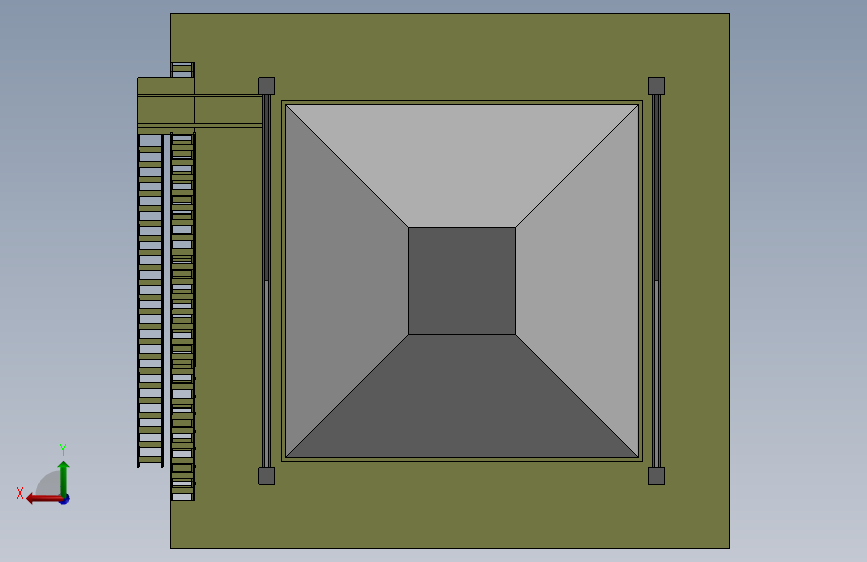Select the dark square bottom face of the hopper
867x562 pixels.
tap(462, 280)
